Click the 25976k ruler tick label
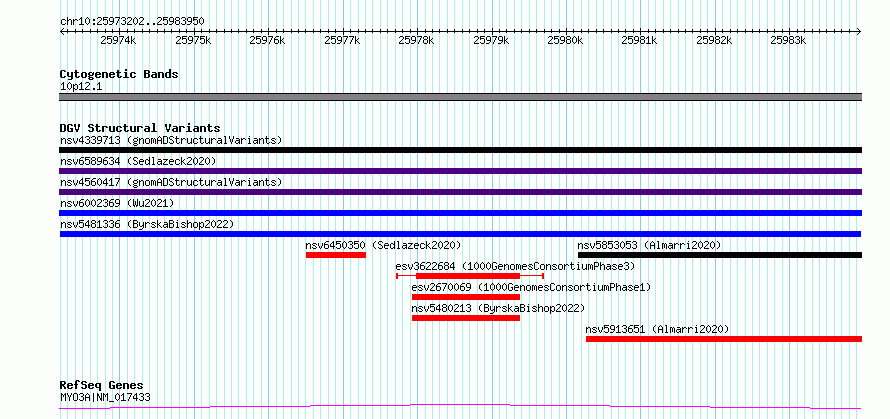 tap(267, 40)
